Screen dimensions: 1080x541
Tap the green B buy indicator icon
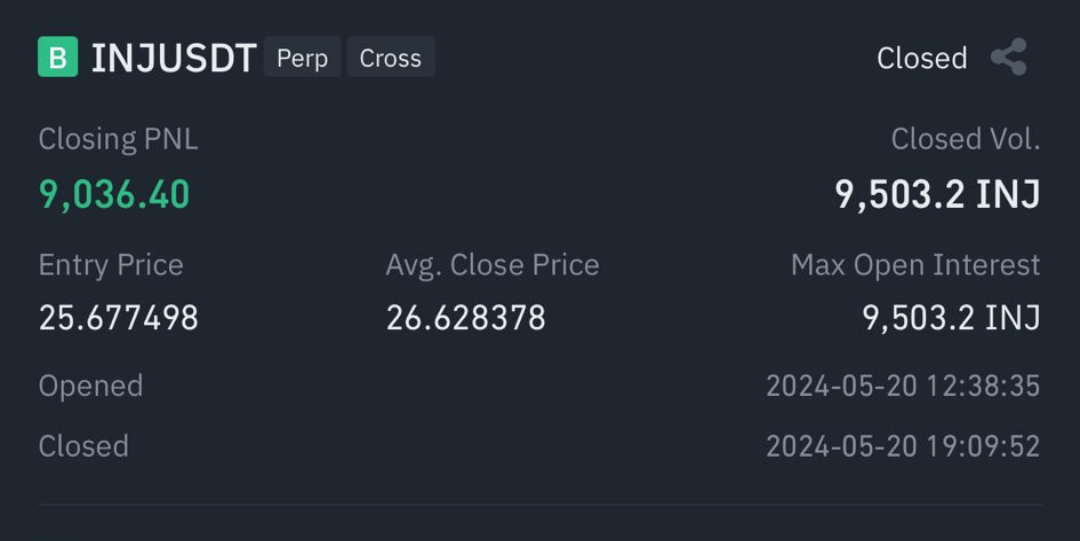(x=57, y=58)
